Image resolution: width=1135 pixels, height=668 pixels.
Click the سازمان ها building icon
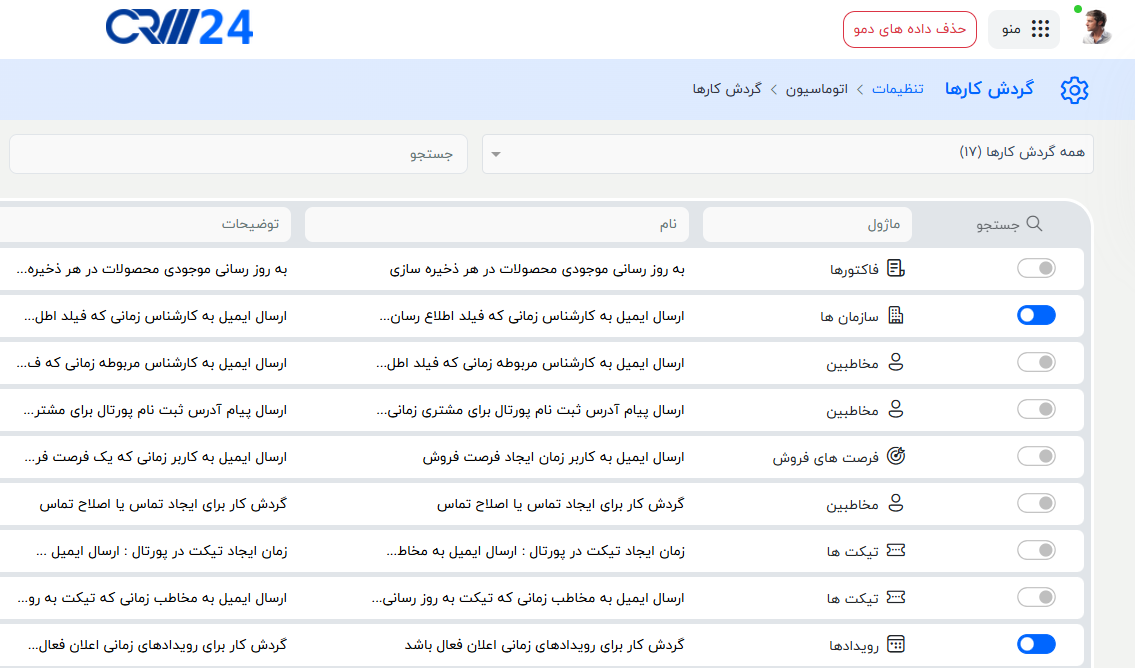pos(896,316)
